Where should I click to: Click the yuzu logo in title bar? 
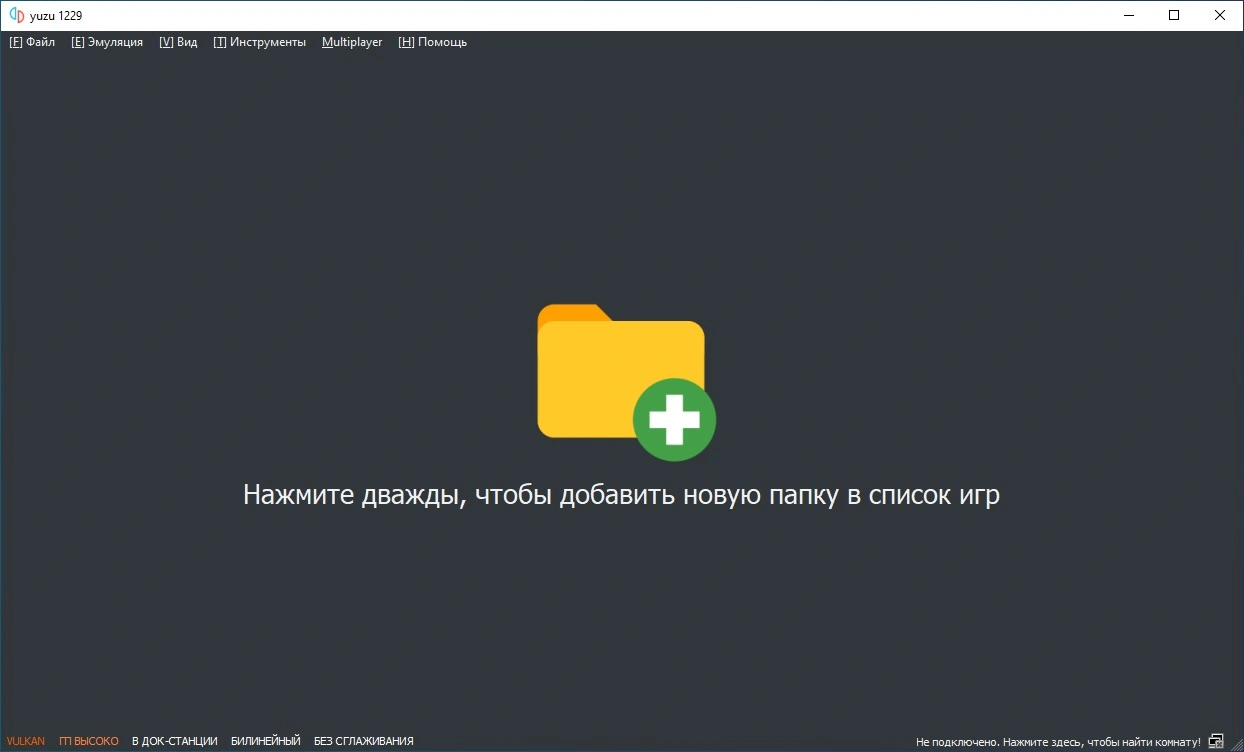tap(16, 15)
